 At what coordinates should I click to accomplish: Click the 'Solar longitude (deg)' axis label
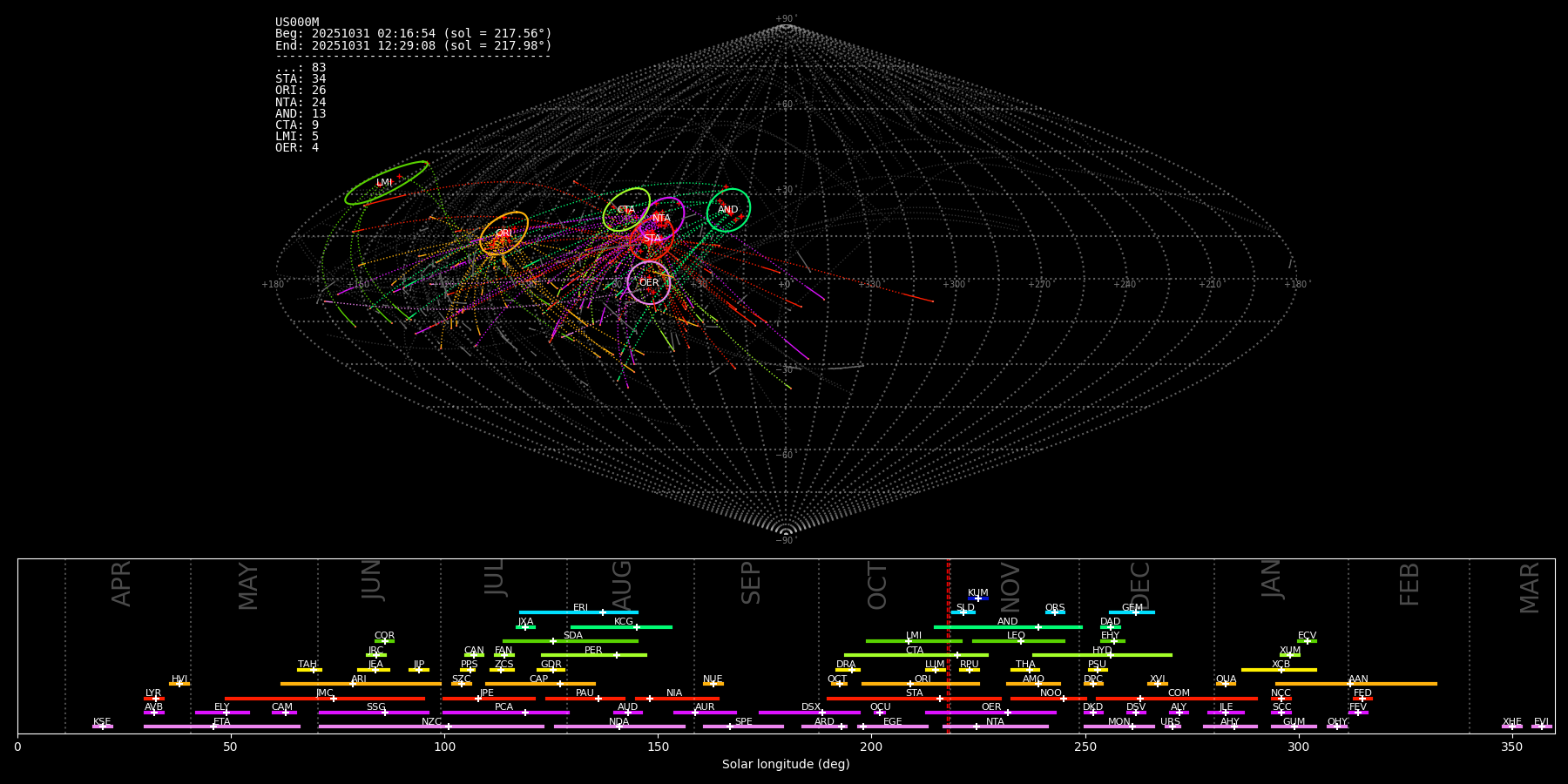tap(786, 765)
